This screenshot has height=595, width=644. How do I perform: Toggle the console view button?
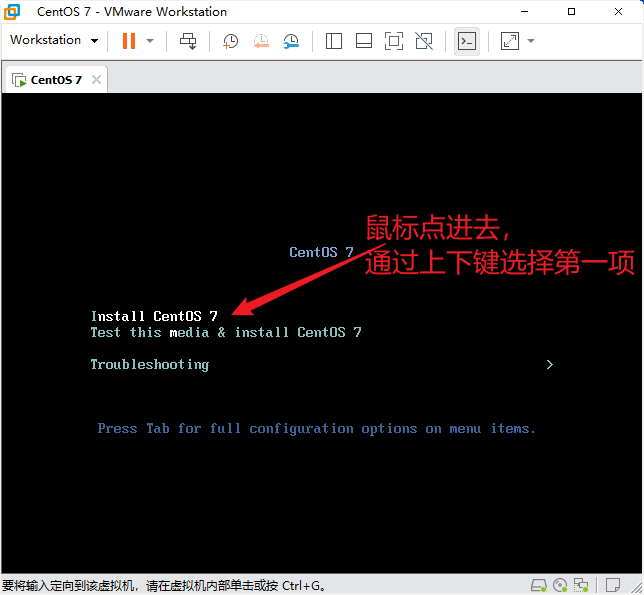click(x=467, y=41)
